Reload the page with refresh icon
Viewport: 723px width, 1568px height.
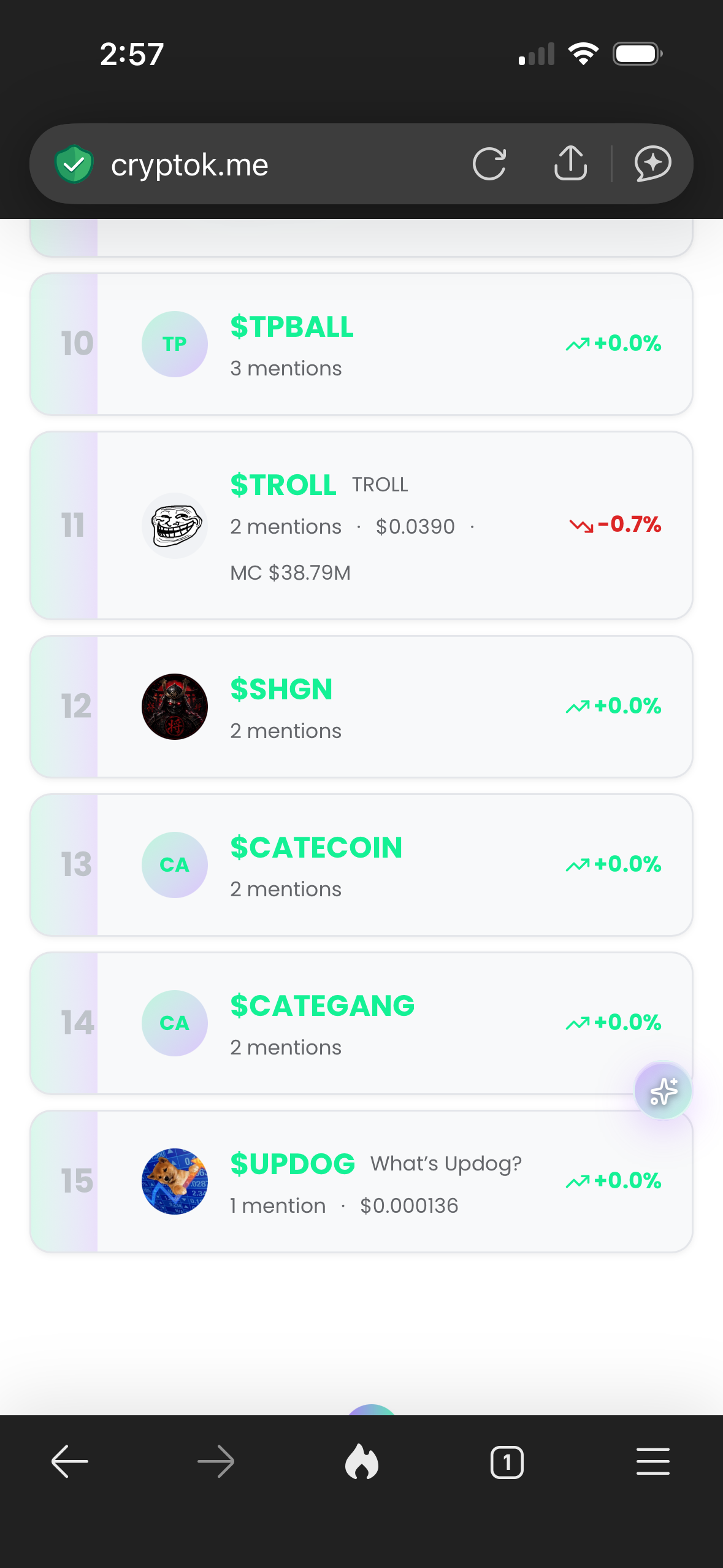click(489, 164)
